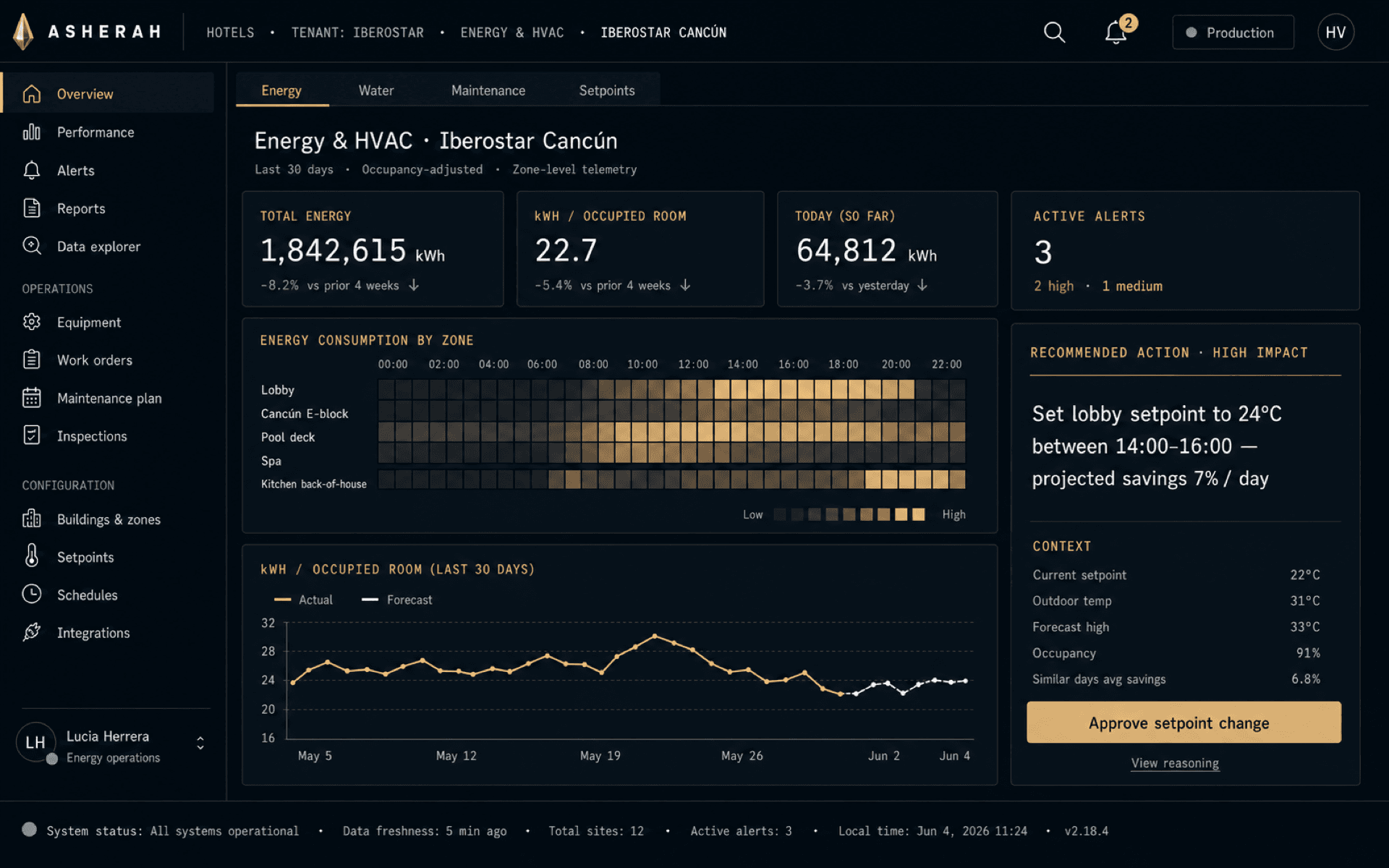
Task: Approve setpoint change button
Action: [x=1184, y=722]
